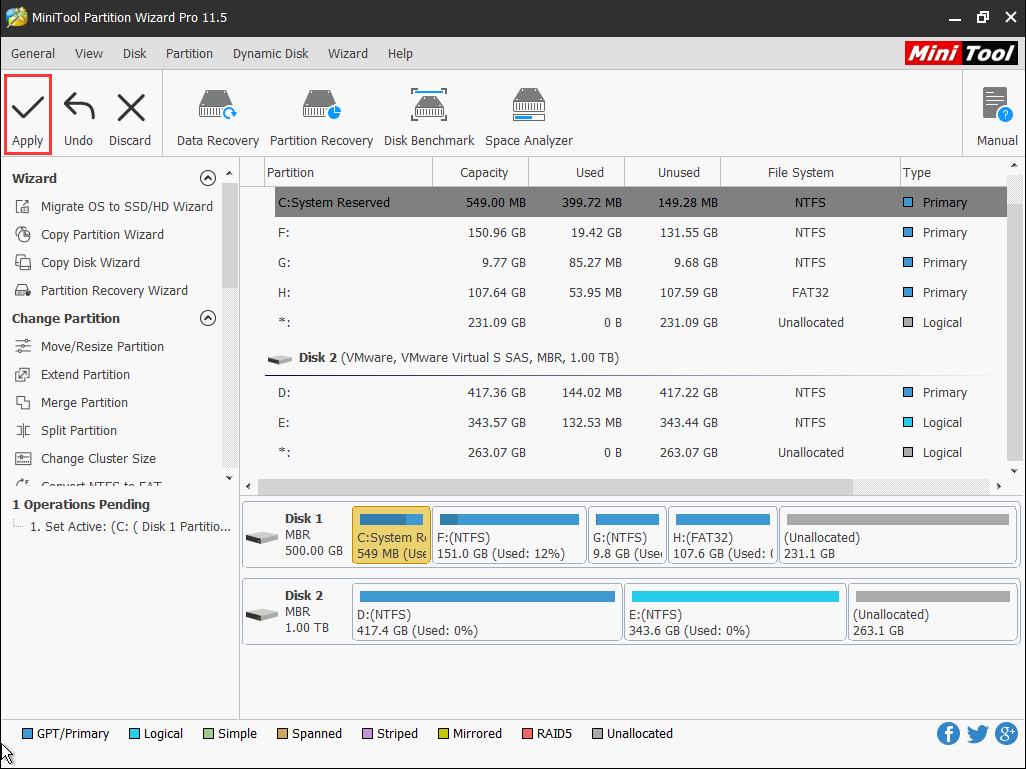This screenshot has height=769, width=1026.
Task: Select Disk 2 unallocated 263.1 GB block
Action: coord(932,612)
